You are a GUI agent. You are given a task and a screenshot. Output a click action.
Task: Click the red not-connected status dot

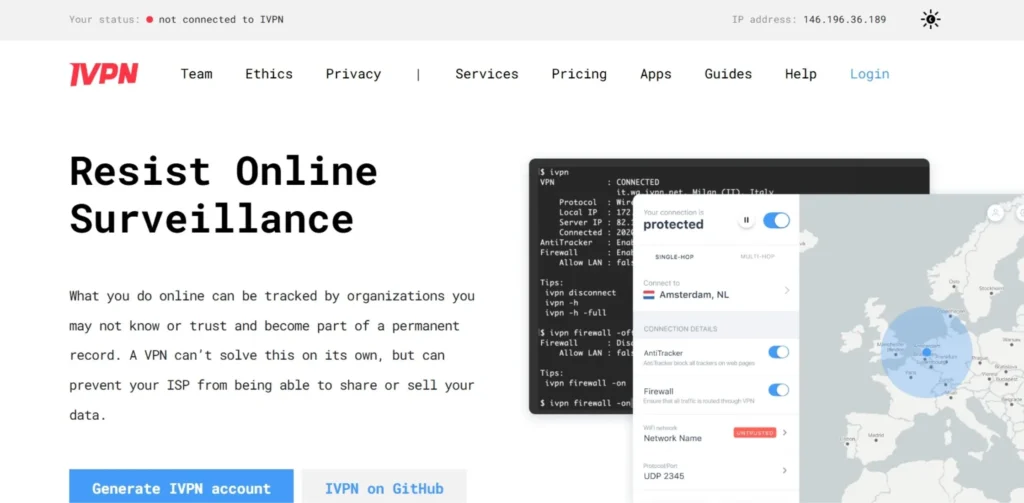(150, 20)
